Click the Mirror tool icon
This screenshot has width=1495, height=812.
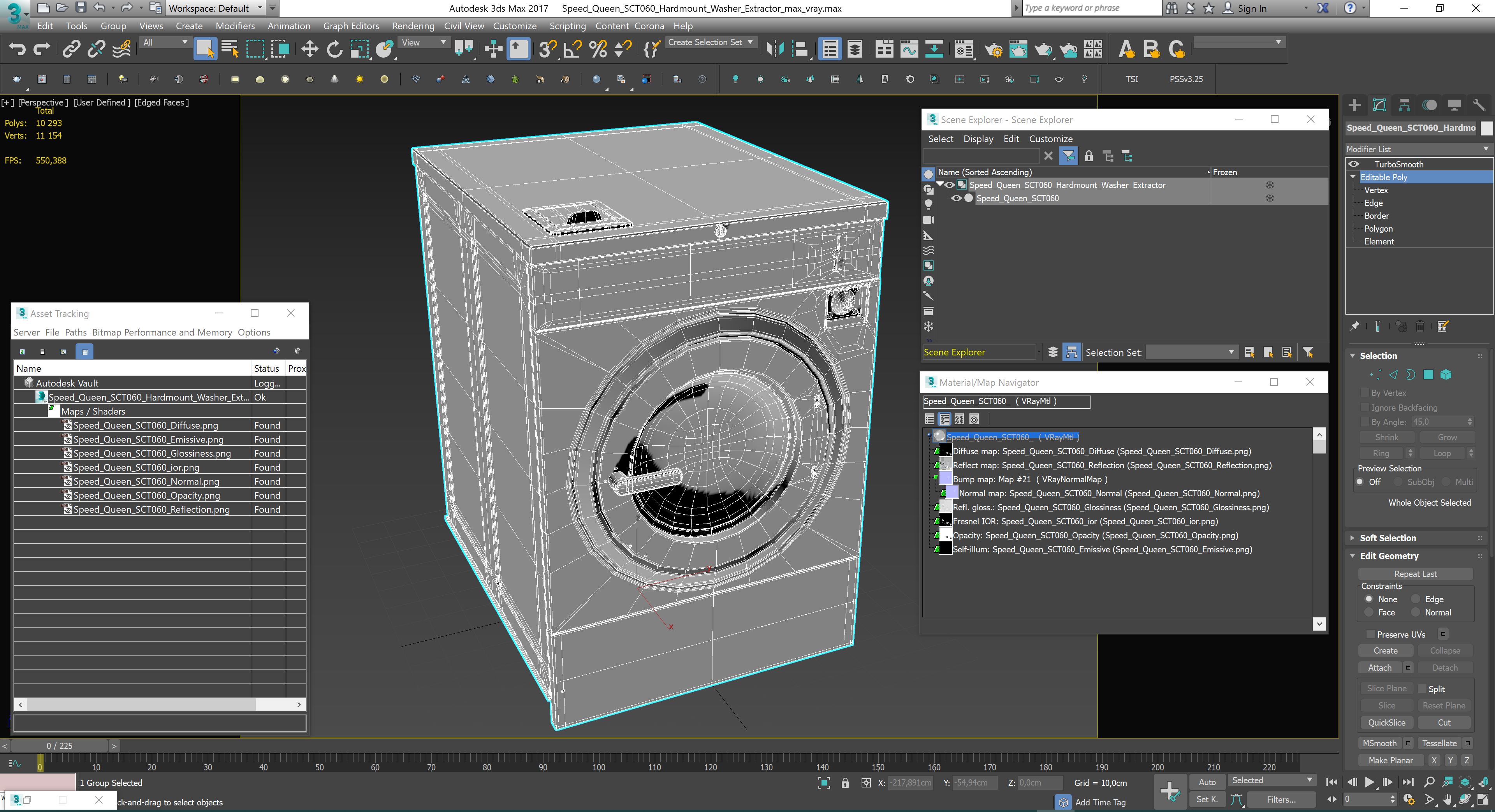tap(775, 49)
